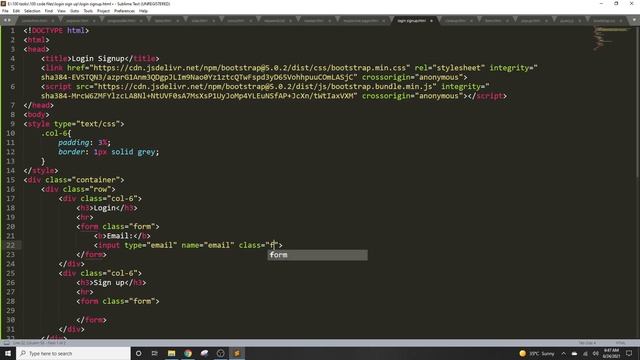Open the tab list dropdown at far right
Image resolution: width=640 pixels, height=360 pixels.
pos(635,20)
